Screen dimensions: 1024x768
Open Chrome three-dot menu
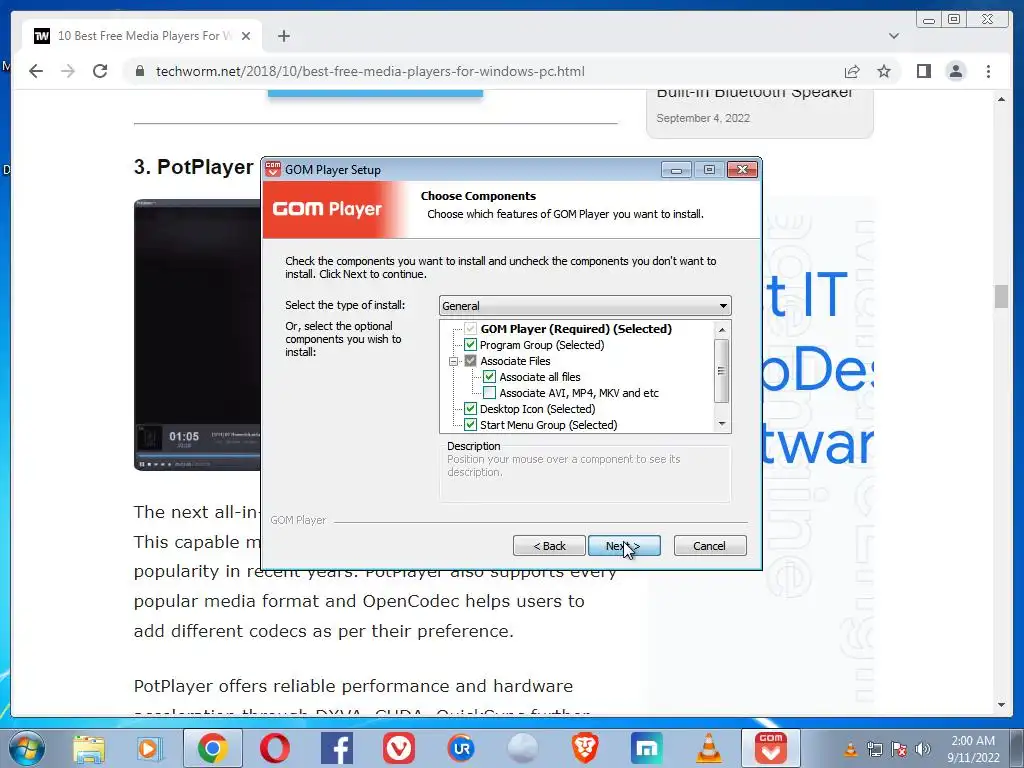pyautogui.click(x=988, y=71)
